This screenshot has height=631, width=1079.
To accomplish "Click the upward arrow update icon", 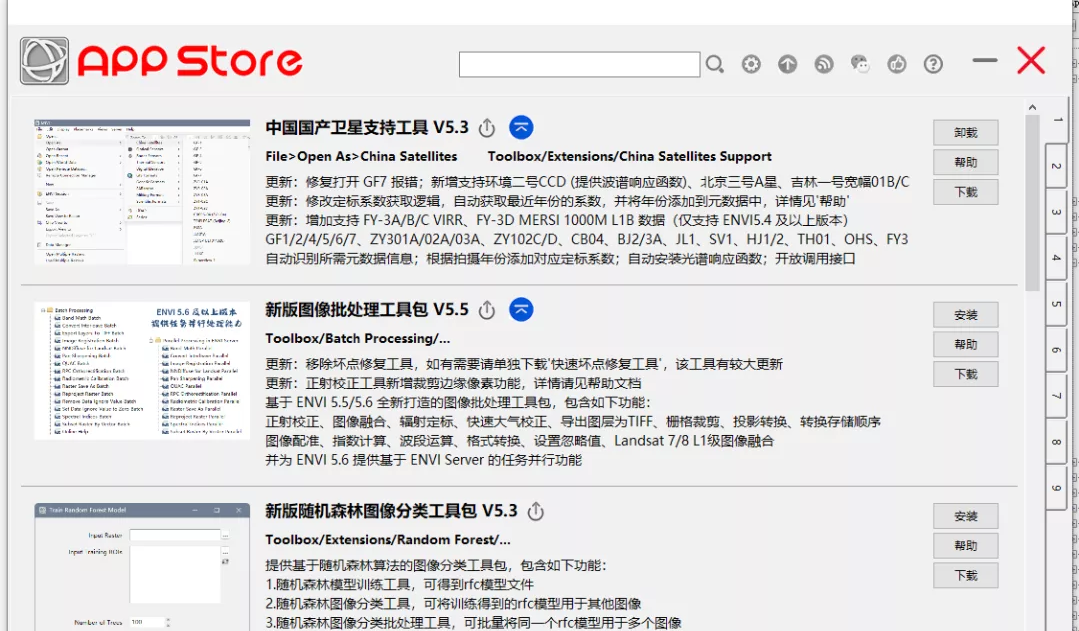I will tap(787, 65).
